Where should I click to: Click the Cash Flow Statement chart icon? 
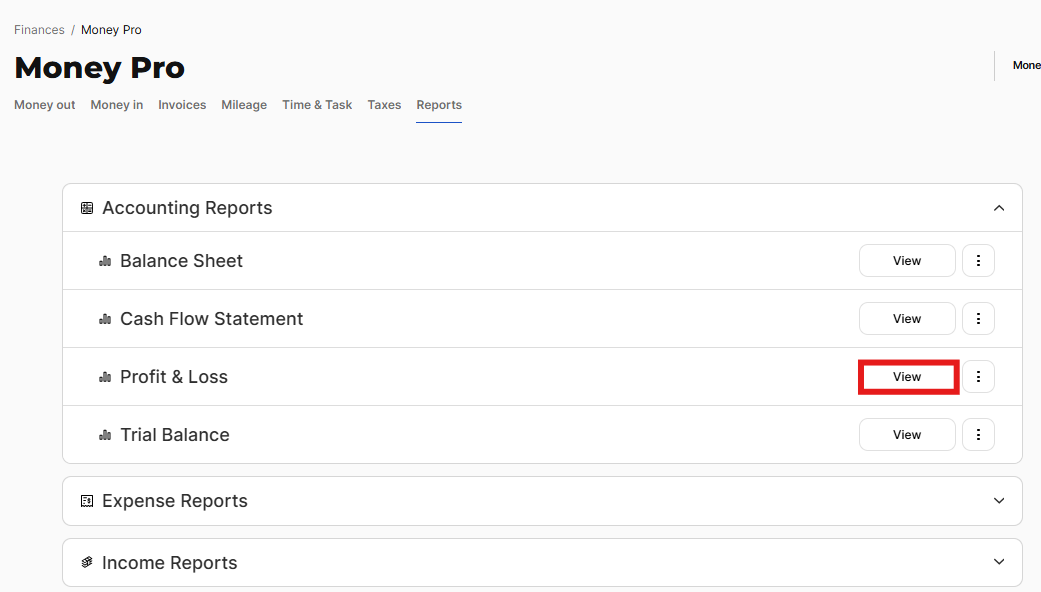105,319
